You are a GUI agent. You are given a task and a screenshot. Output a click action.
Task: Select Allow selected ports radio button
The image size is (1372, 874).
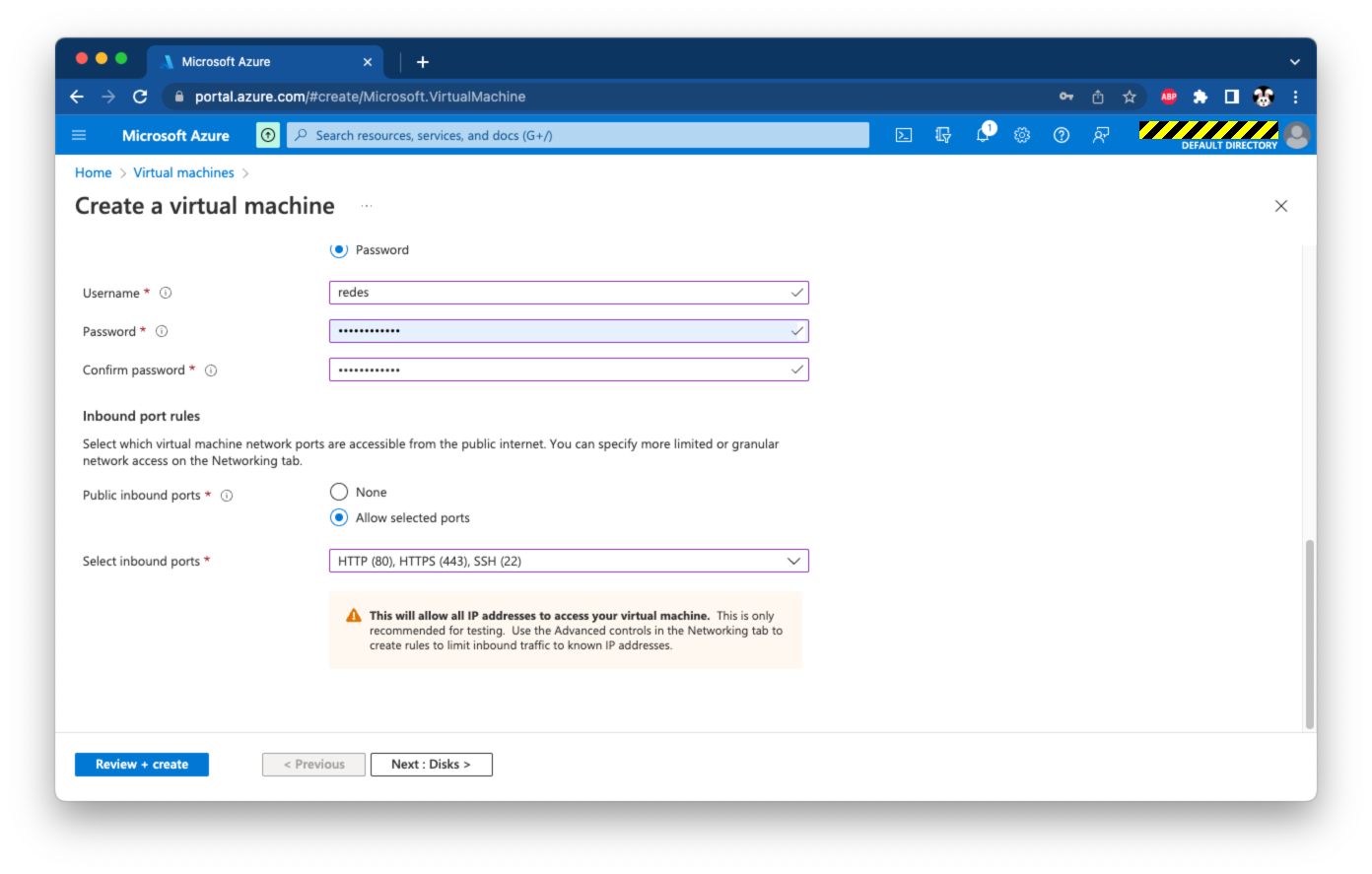tap(339, 517)
